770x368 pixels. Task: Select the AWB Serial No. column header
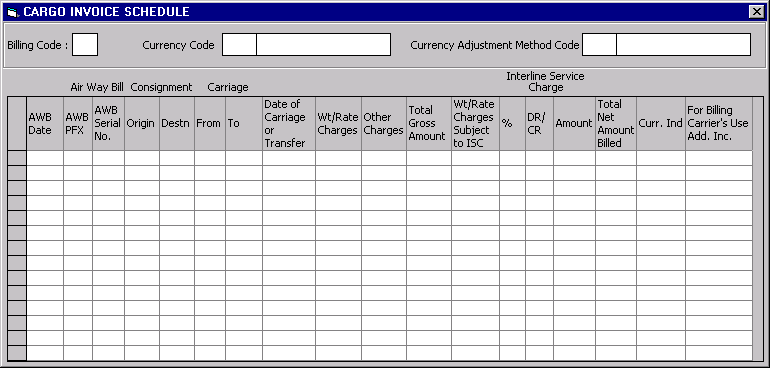point(109,124)
